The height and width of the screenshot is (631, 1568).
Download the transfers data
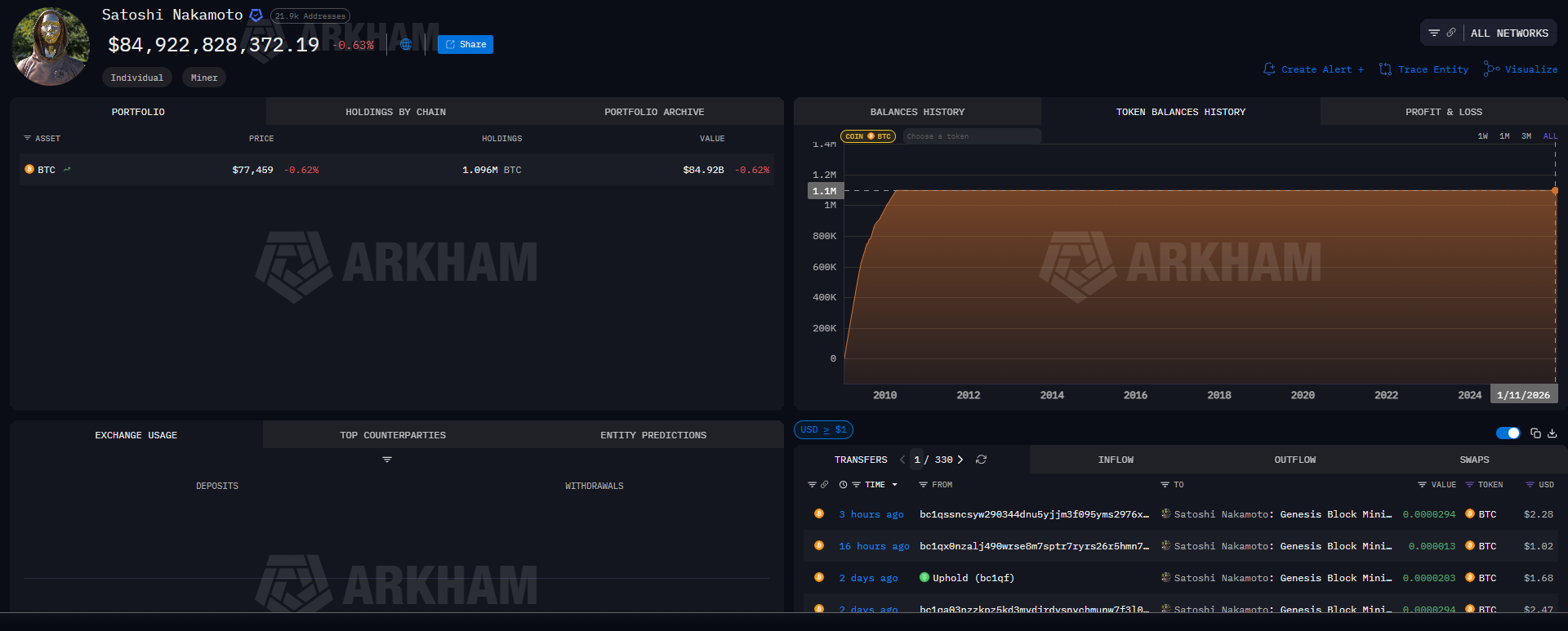1552,433
